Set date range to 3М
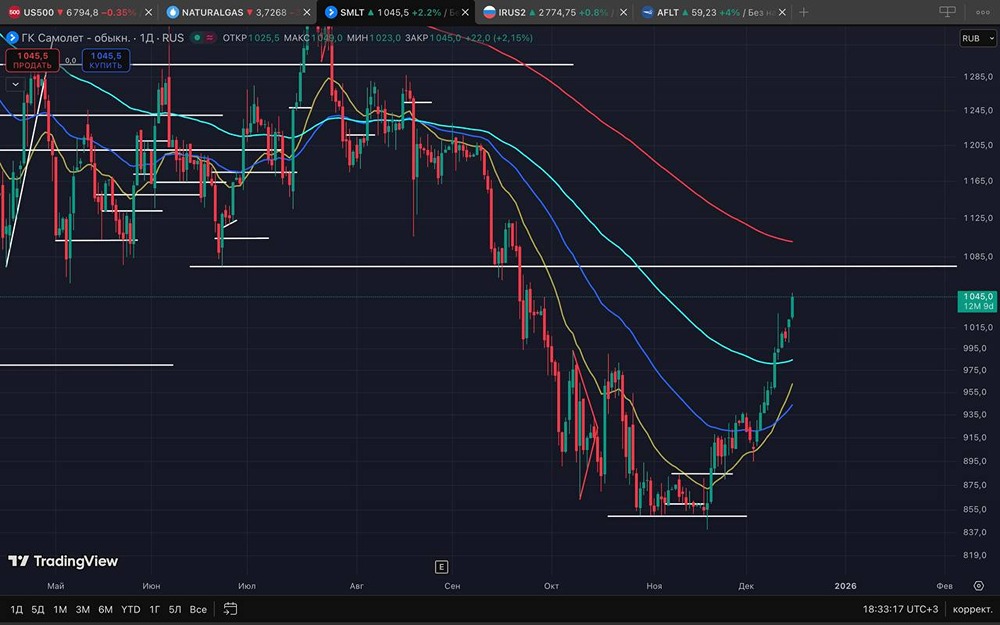 (x=83, y=609)
